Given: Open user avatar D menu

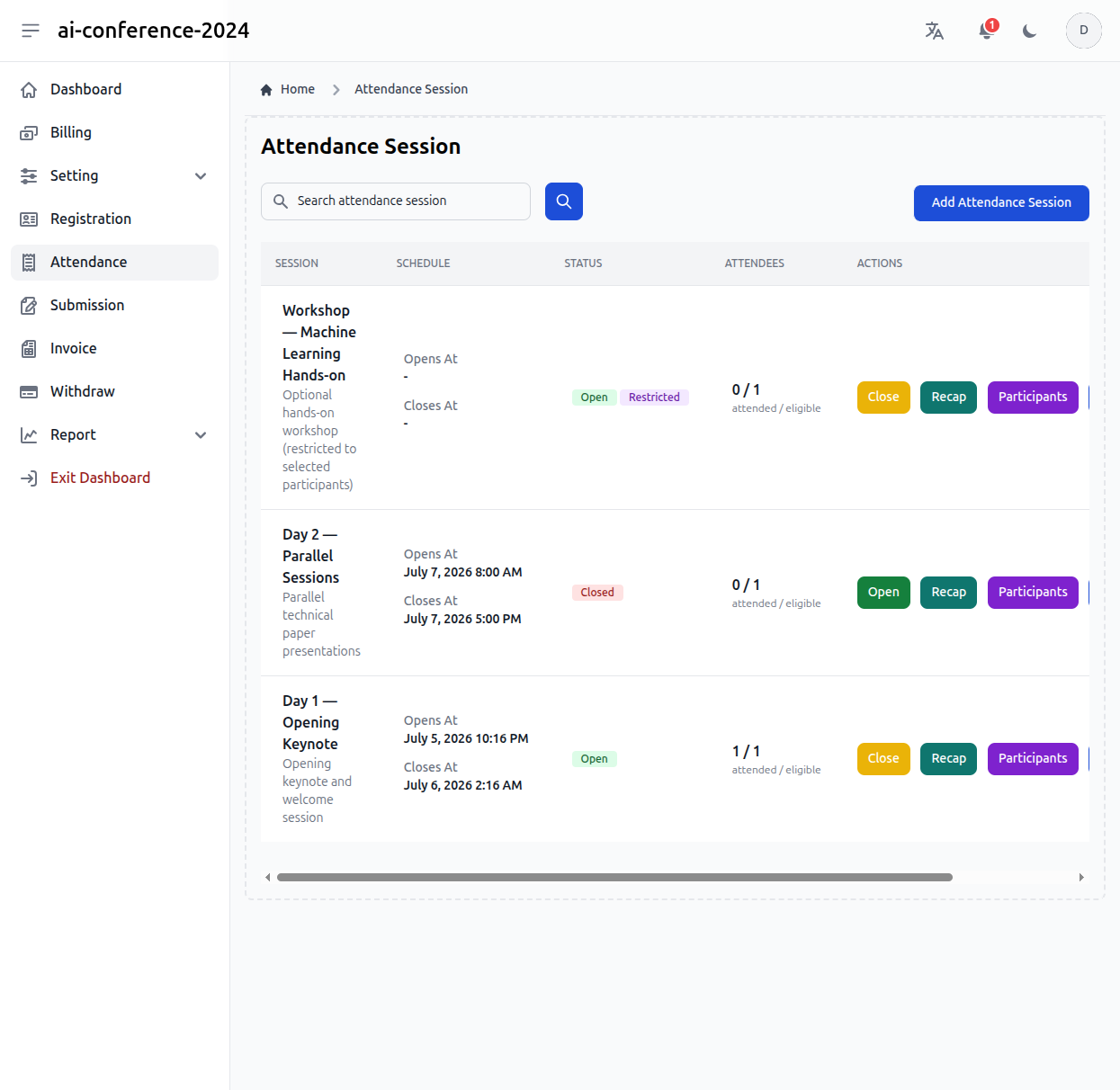Looking at the screenshot, I should click(x=1084, y=31).
